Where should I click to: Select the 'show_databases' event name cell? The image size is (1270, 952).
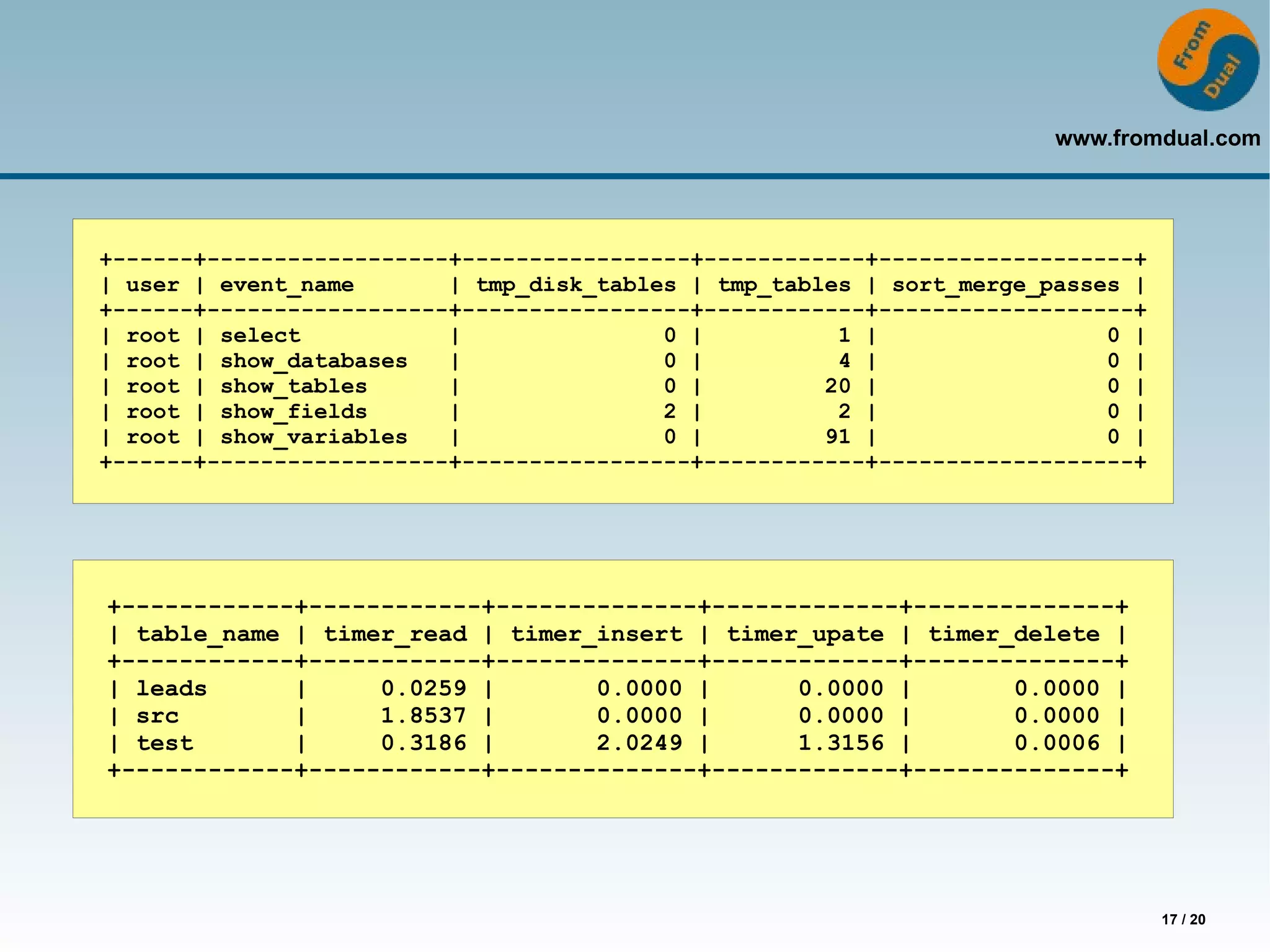point(314,361)
